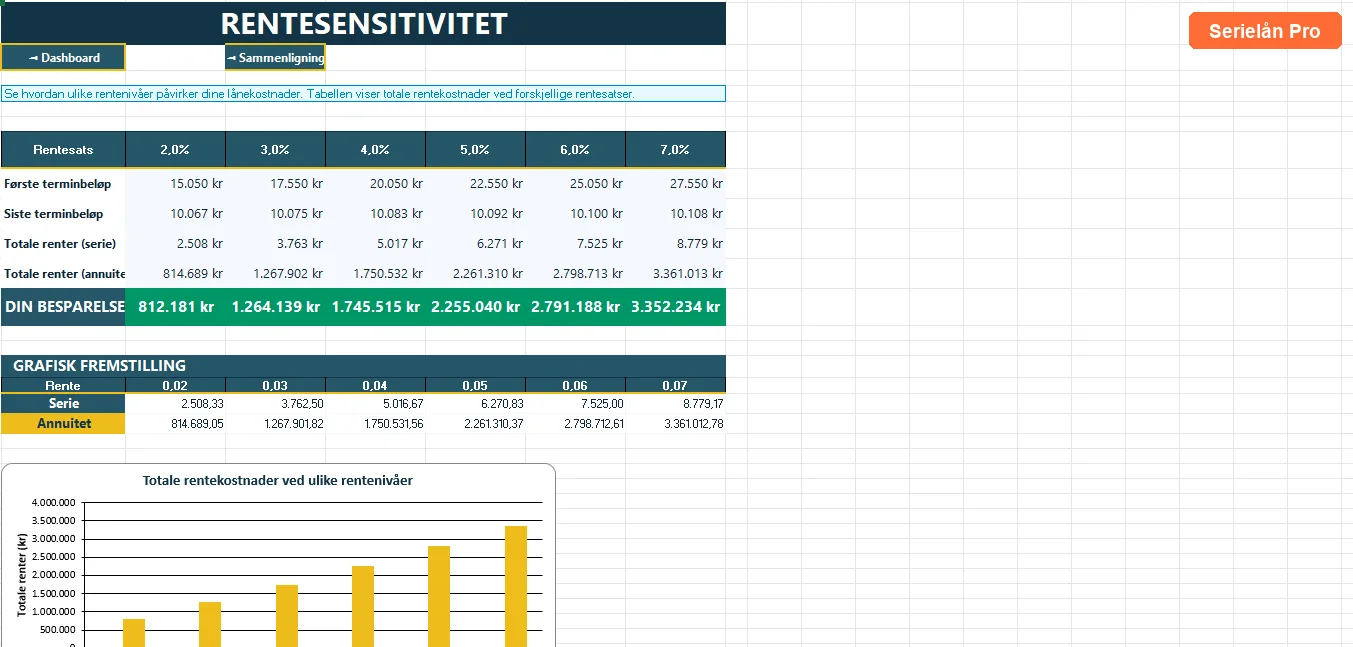The height and width of the screenshot is (647, 1353).
Task: Select the savings cell 3.352.234 kr
Action: pyautogui.click(x=676, y=307)
